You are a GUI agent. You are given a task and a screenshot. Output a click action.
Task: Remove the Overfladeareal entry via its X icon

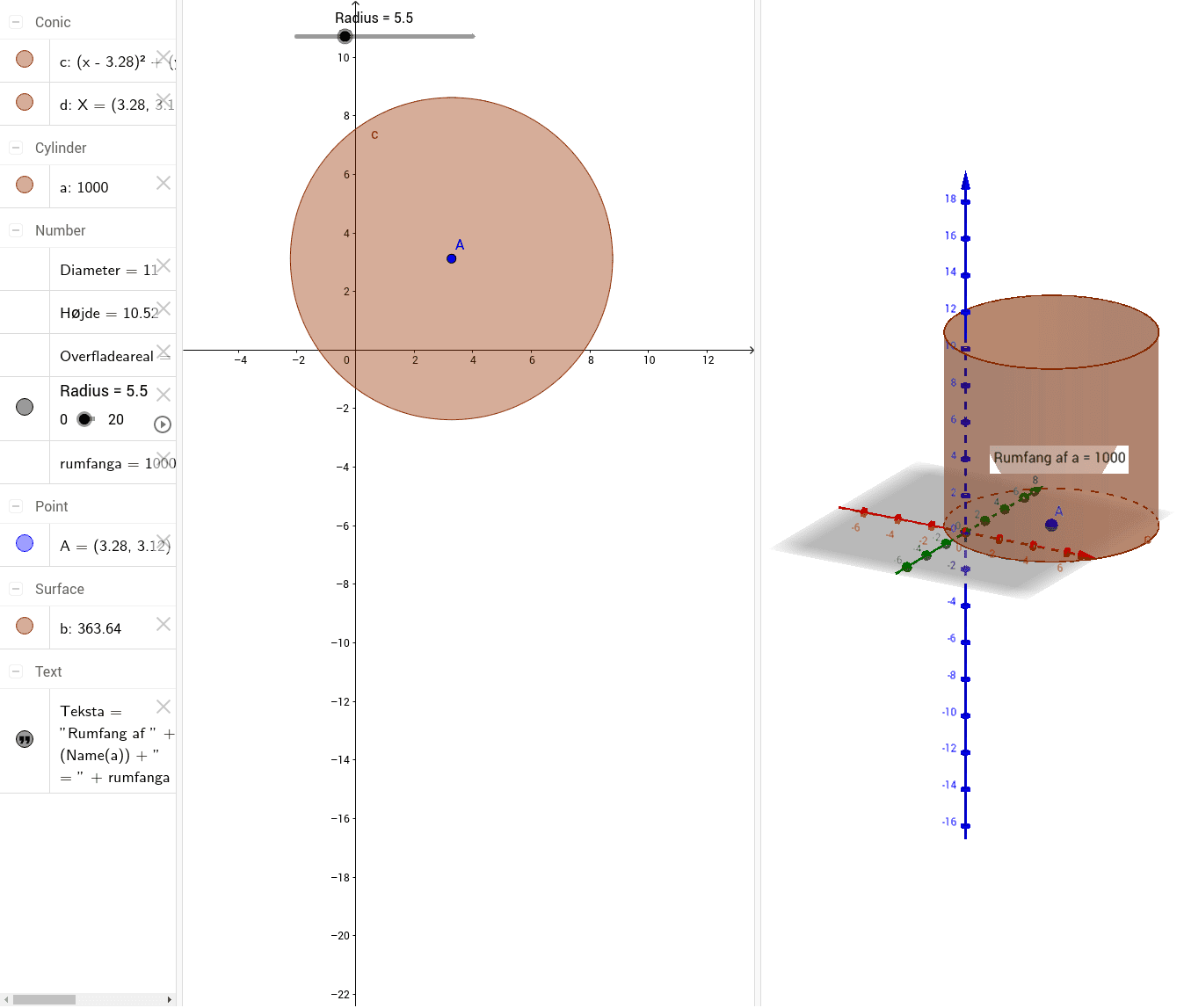pos(164,351)
